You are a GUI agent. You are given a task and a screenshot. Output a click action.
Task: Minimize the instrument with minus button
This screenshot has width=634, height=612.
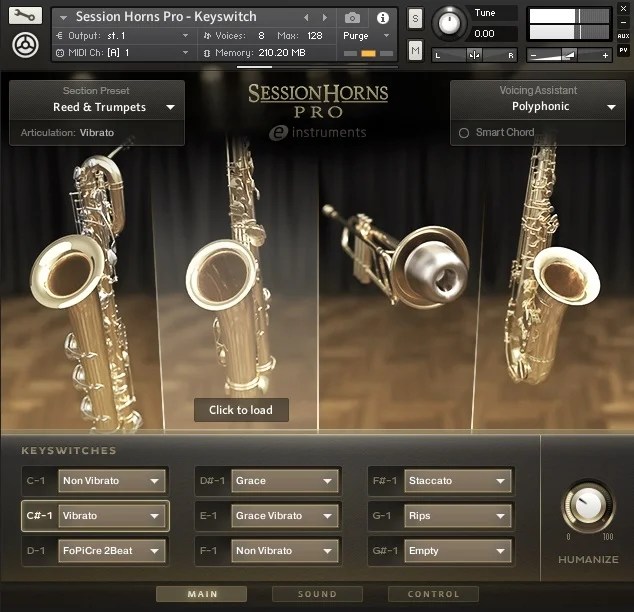(x=623, y=23)
